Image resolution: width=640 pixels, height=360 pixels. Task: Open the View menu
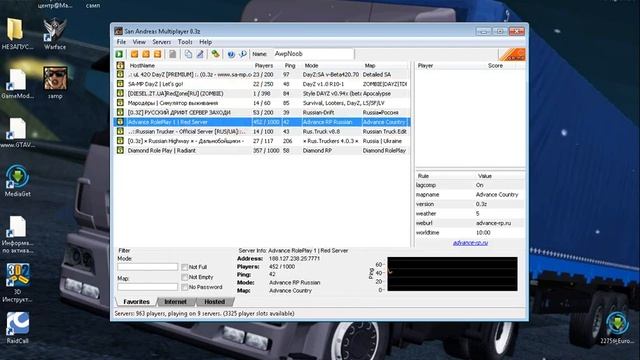point(139,42)
